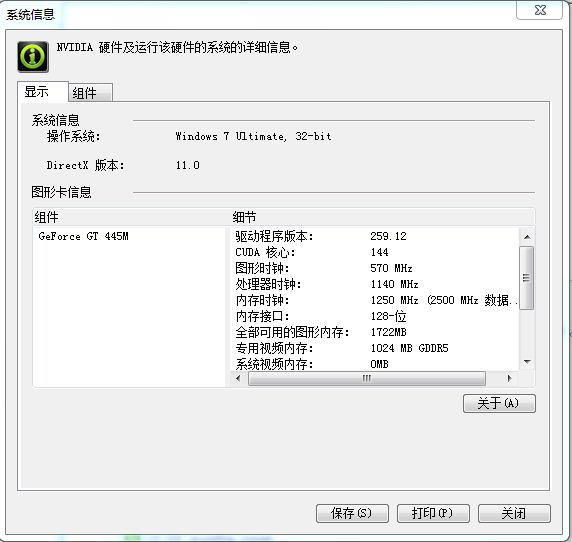Click the details list scroll-up arrow
The height and width of the screenshot is (542, 572).
pos(527,237)
